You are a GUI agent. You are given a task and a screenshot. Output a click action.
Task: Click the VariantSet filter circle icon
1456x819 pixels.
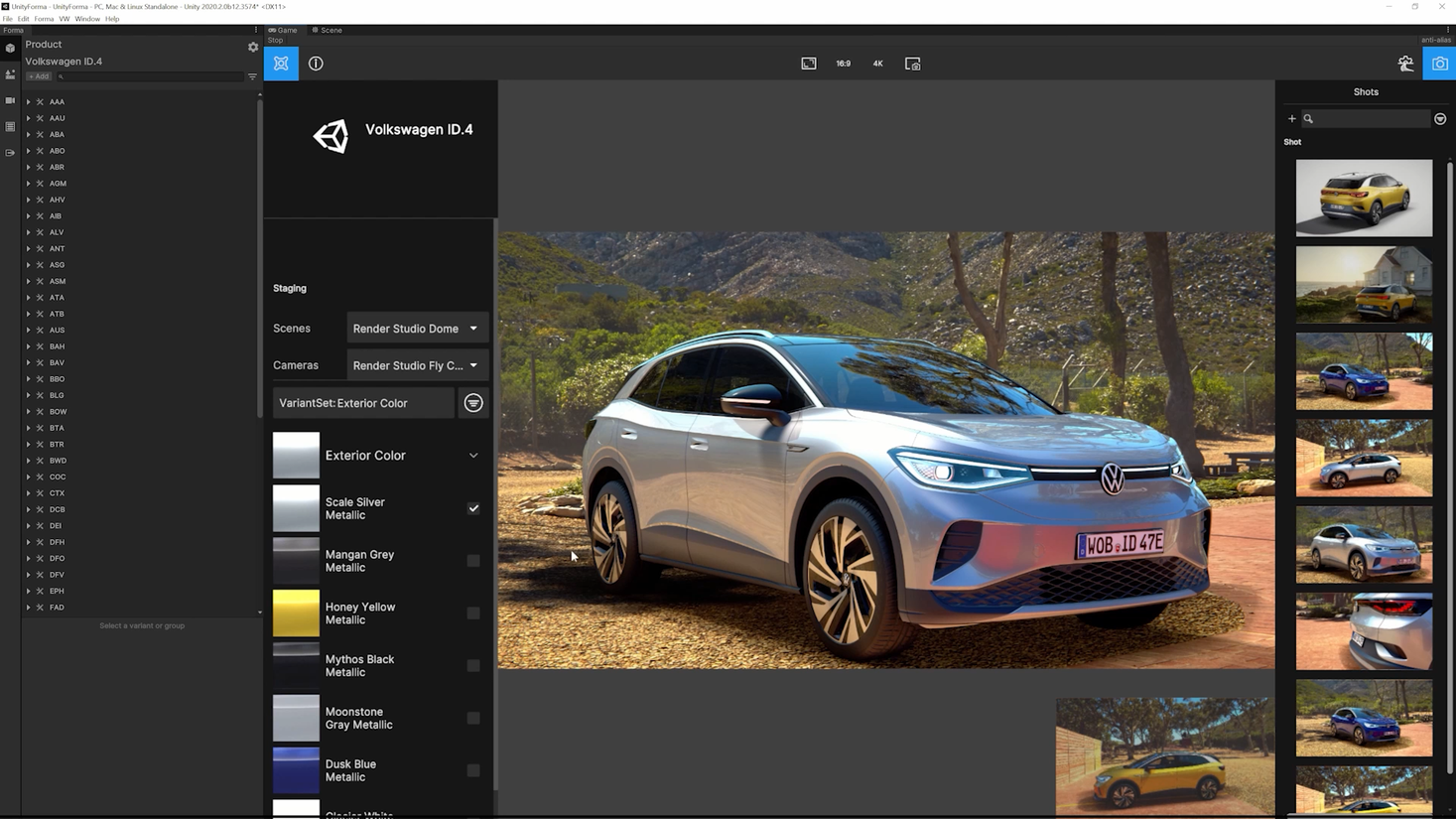[x=473, y=403]
